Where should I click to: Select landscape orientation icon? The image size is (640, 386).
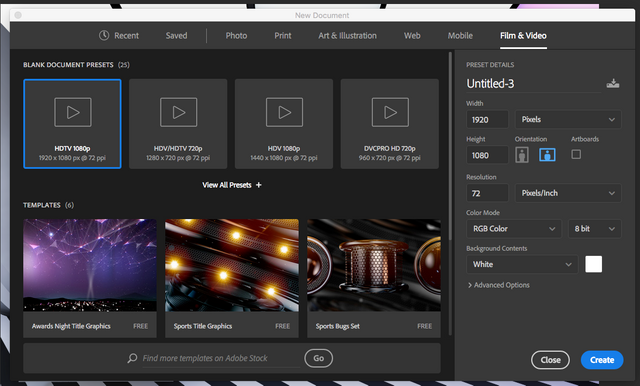point(547,155)
